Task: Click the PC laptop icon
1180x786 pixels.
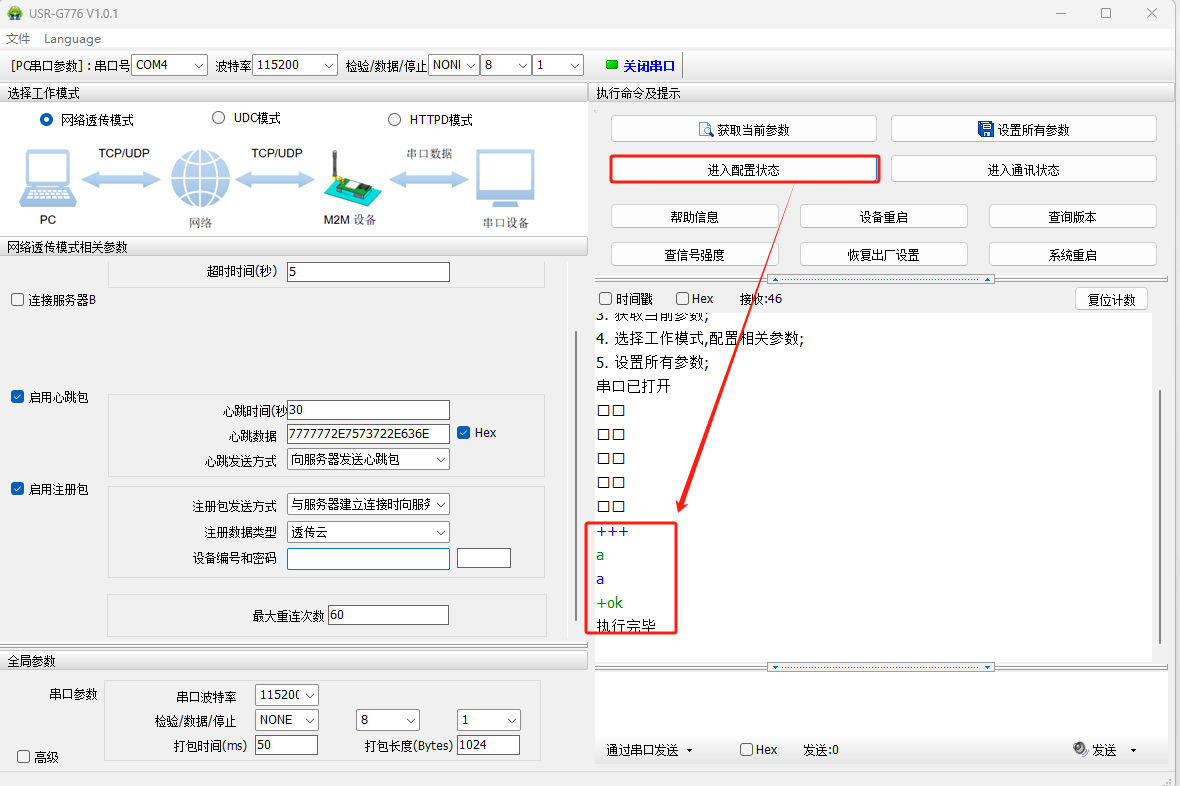Action: tap(46, 179)
